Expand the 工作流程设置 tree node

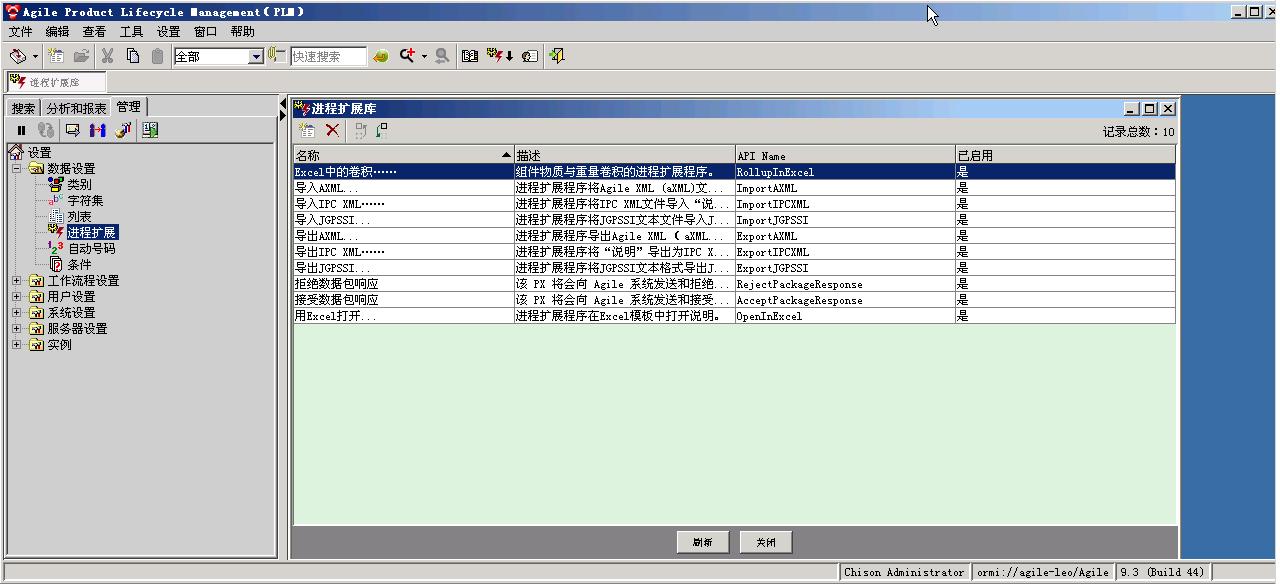point(16,281)
